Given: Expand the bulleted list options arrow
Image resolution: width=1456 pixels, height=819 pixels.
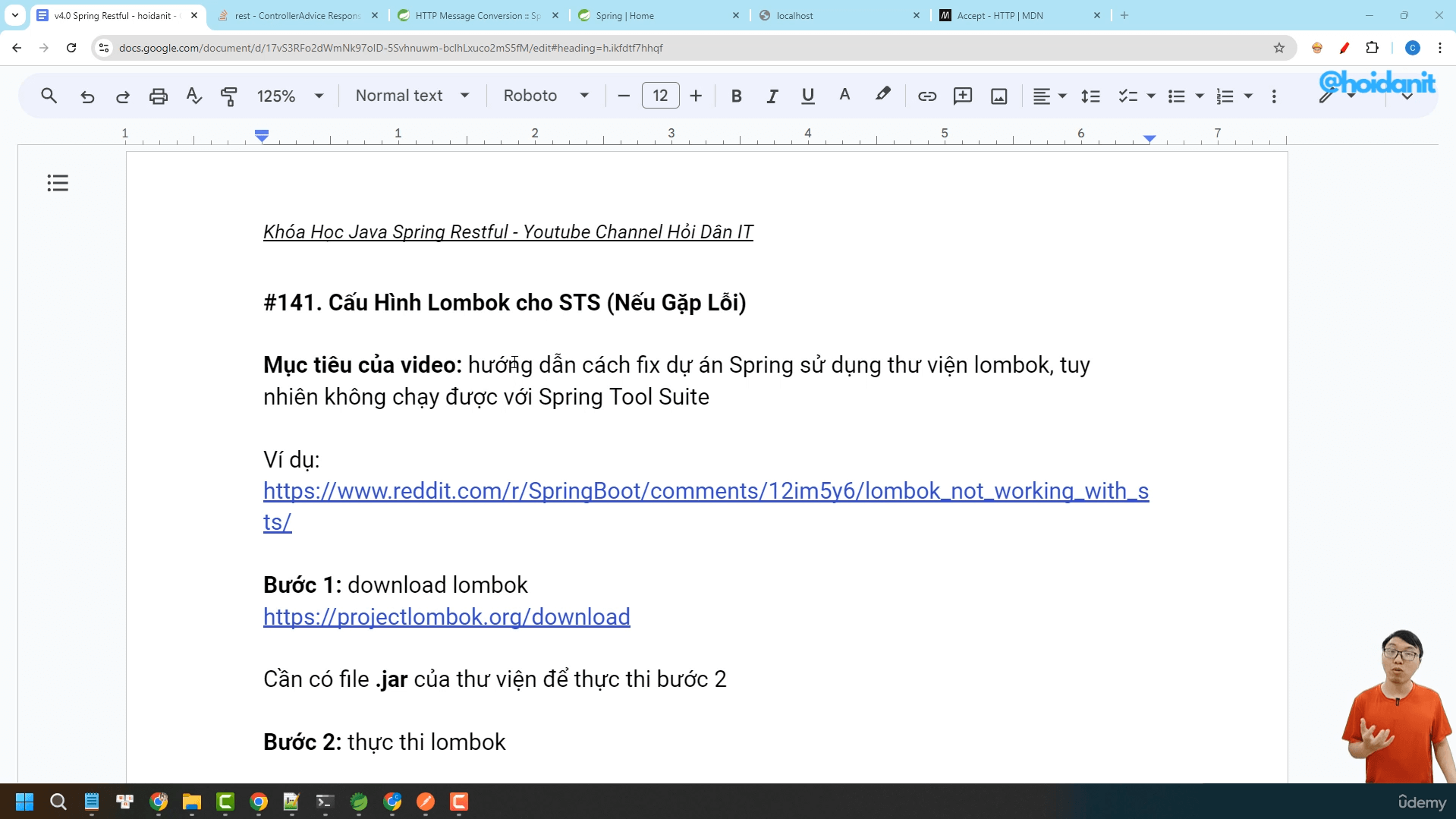Looking at the screenshot, I should pyautogui.click(x=1200, y=96).
